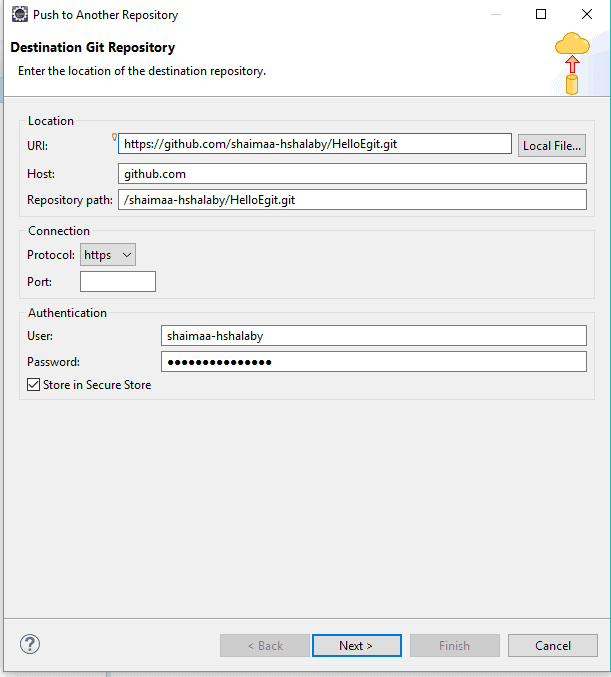Click into the URI text field
611x677 pixels.
315,144
